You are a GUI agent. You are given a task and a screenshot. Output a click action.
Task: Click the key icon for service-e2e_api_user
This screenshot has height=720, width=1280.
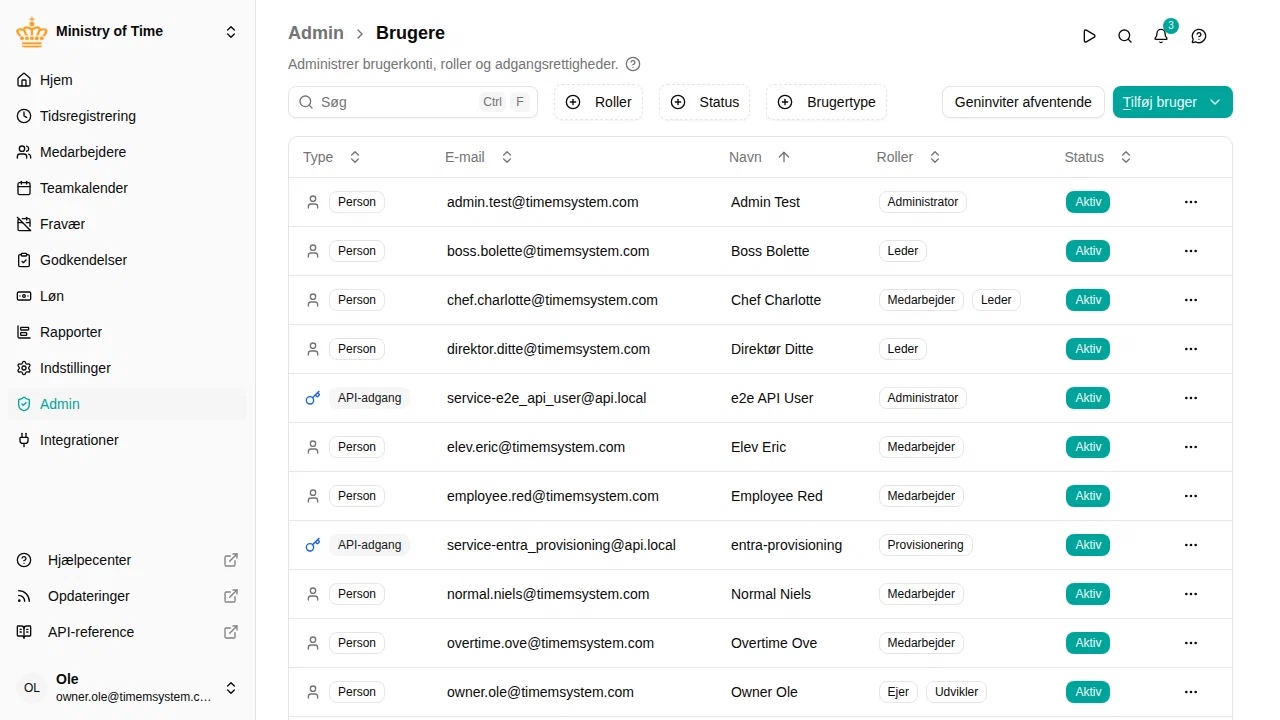(313, 398)
